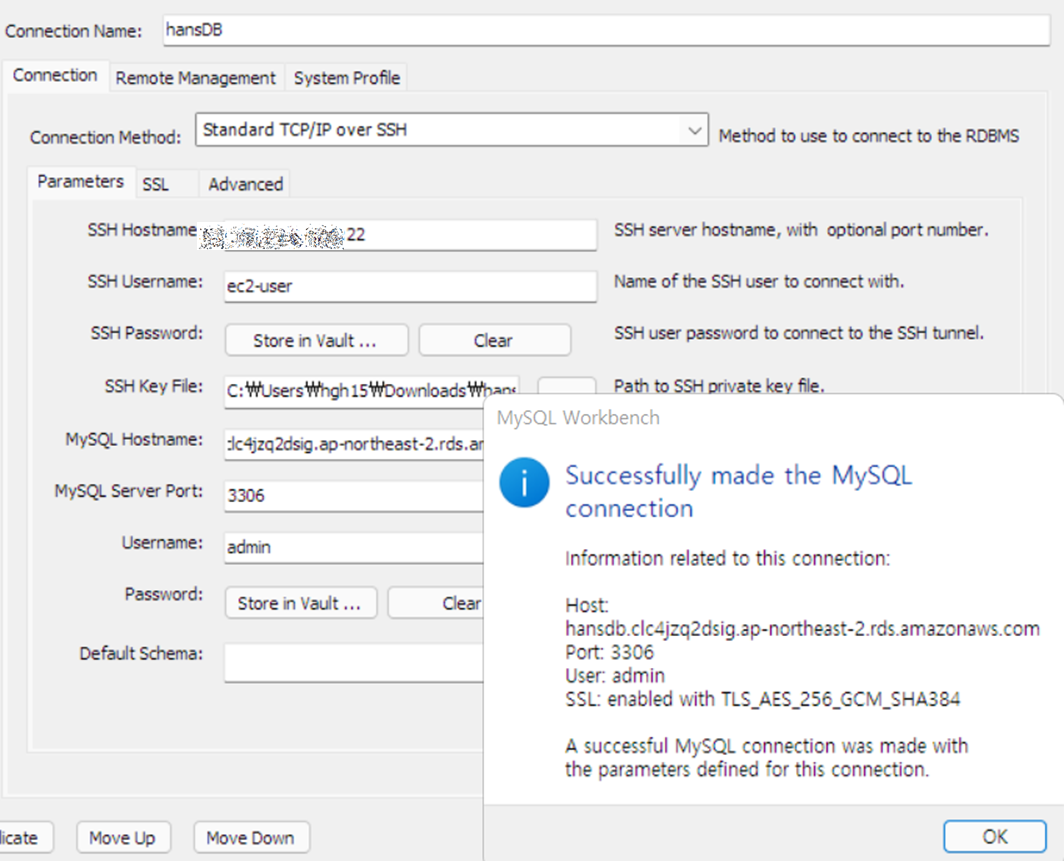Click the Default Schema input field
The image size is (1064, 861).
click(x=354, y=662)
